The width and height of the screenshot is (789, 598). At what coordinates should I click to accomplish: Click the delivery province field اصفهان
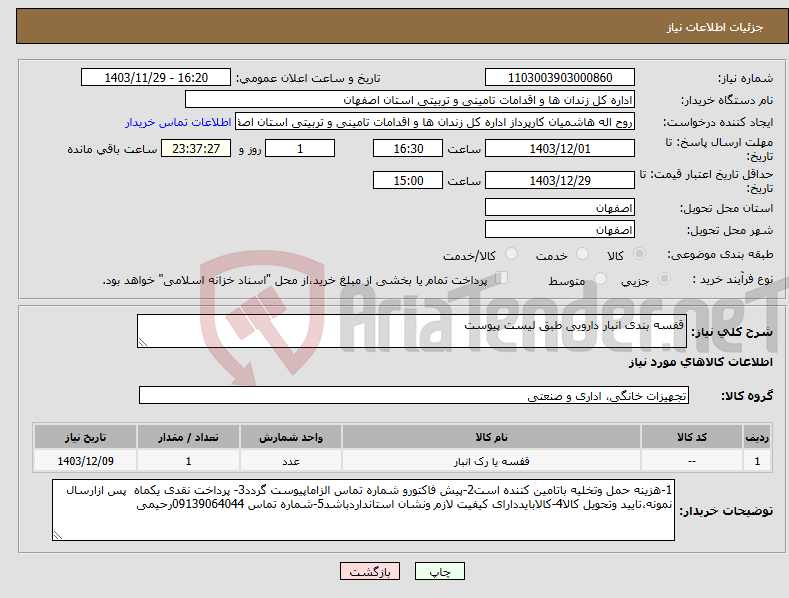(x=560, y=207)
